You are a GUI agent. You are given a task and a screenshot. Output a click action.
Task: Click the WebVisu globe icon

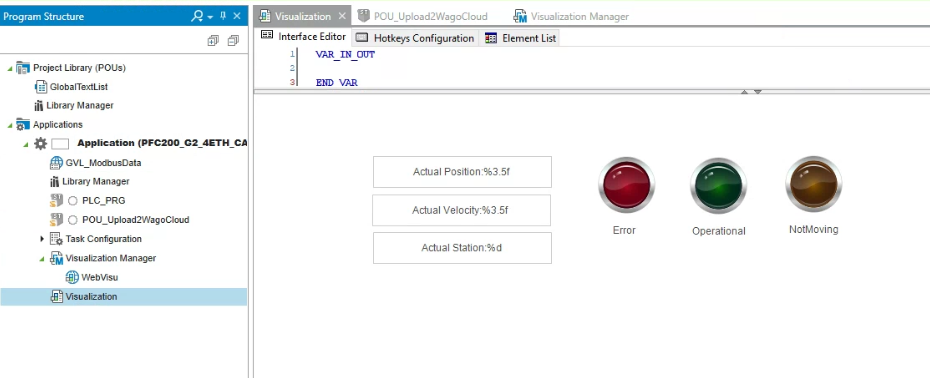click(x=72, y=277)
